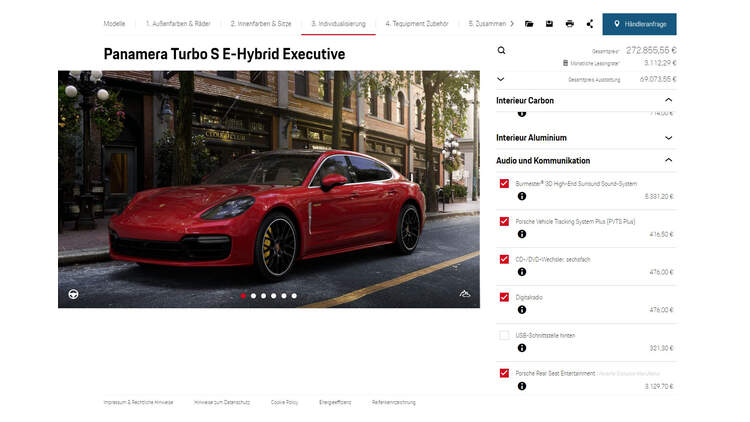Uncheck Burmester 3D High-End Surround Sound-System

point(504,184)
